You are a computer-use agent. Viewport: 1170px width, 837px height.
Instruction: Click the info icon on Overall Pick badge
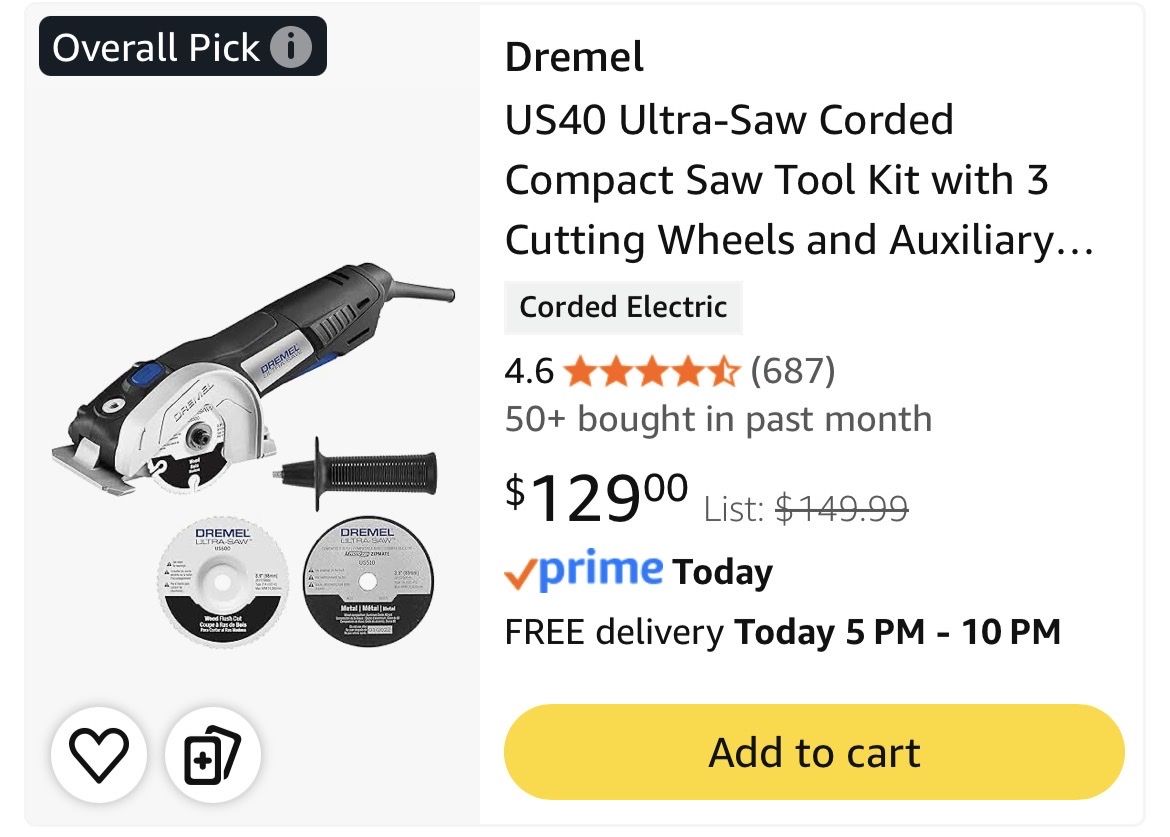point(292,47)
